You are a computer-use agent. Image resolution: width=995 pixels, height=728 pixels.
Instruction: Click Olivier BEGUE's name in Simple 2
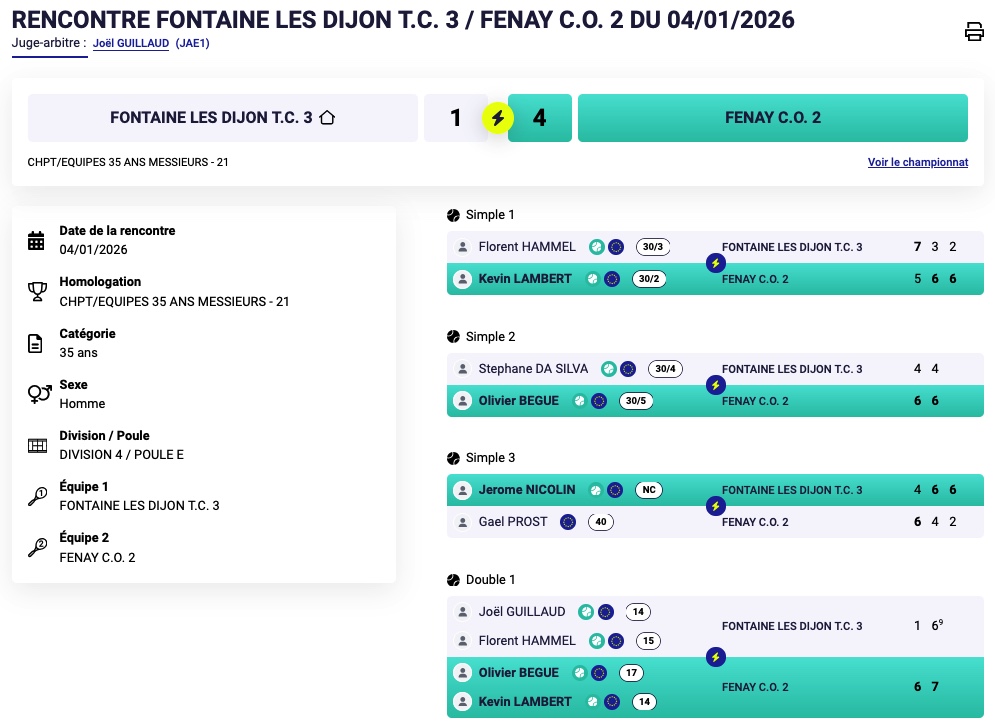point(518,401)
